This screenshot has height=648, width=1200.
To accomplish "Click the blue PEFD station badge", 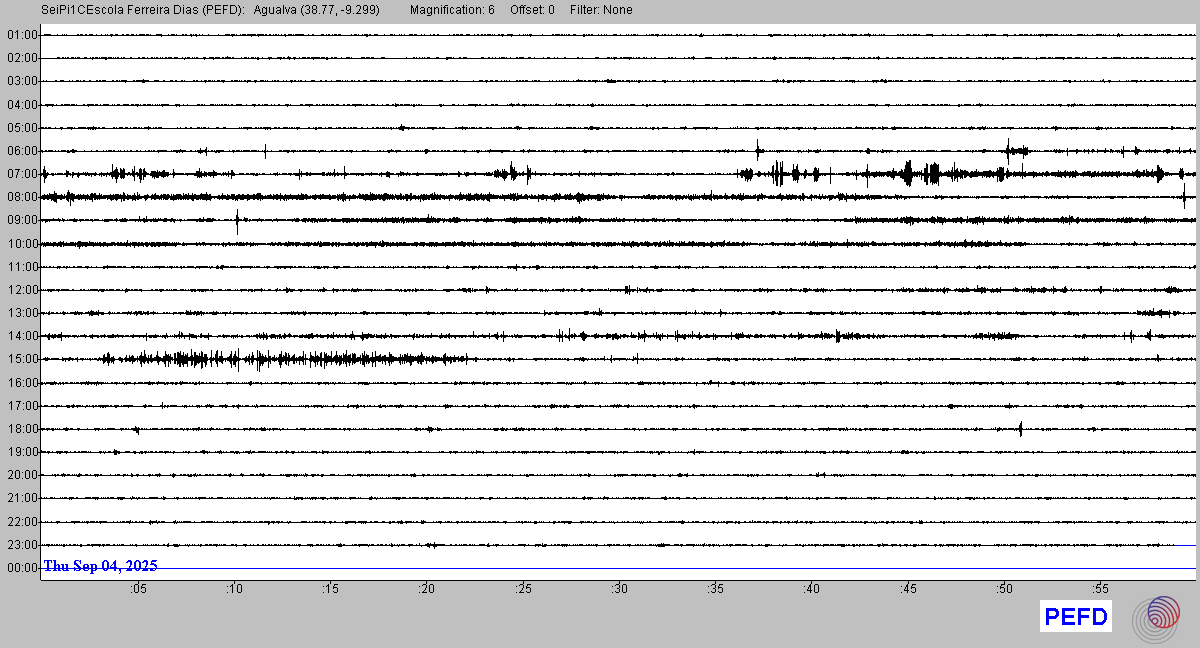I will pos(1076,617).
